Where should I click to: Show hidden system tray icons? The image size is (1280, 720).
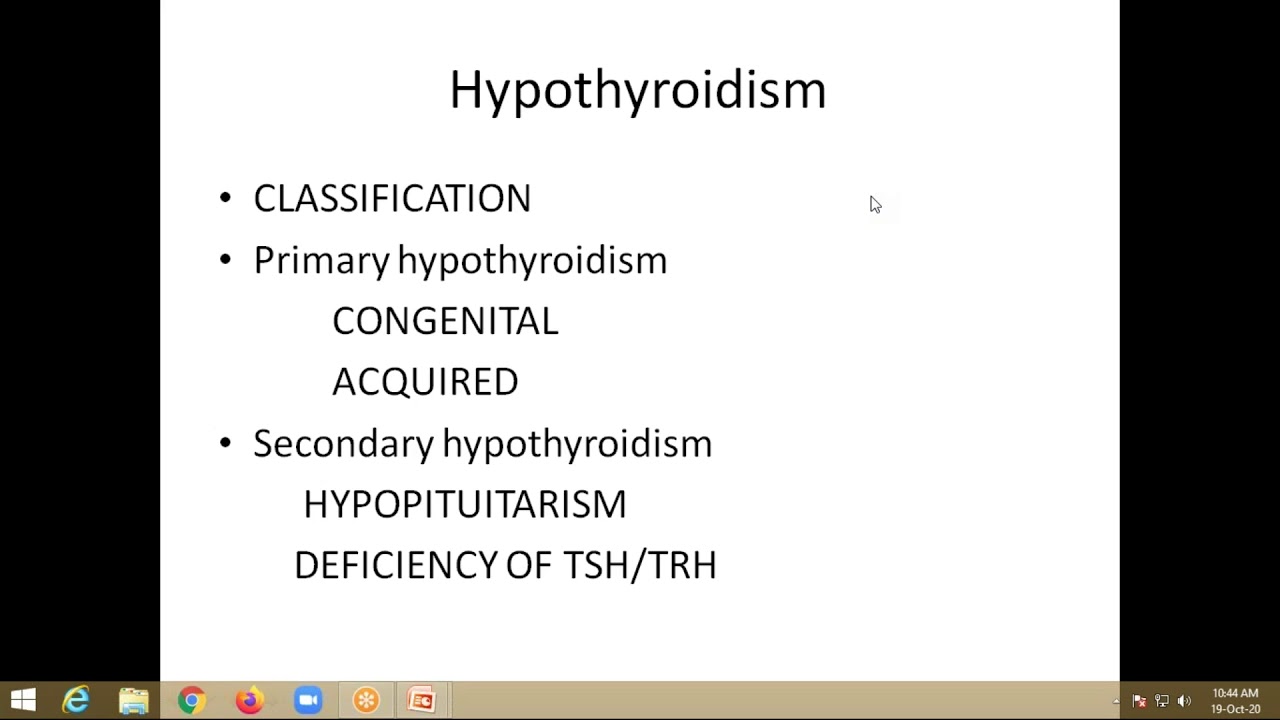click(x=1116, y=701)
